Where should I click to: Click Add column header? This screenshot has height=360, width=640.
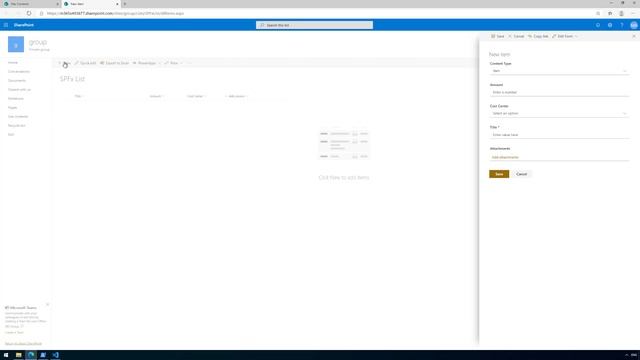(x=236, y=96)
